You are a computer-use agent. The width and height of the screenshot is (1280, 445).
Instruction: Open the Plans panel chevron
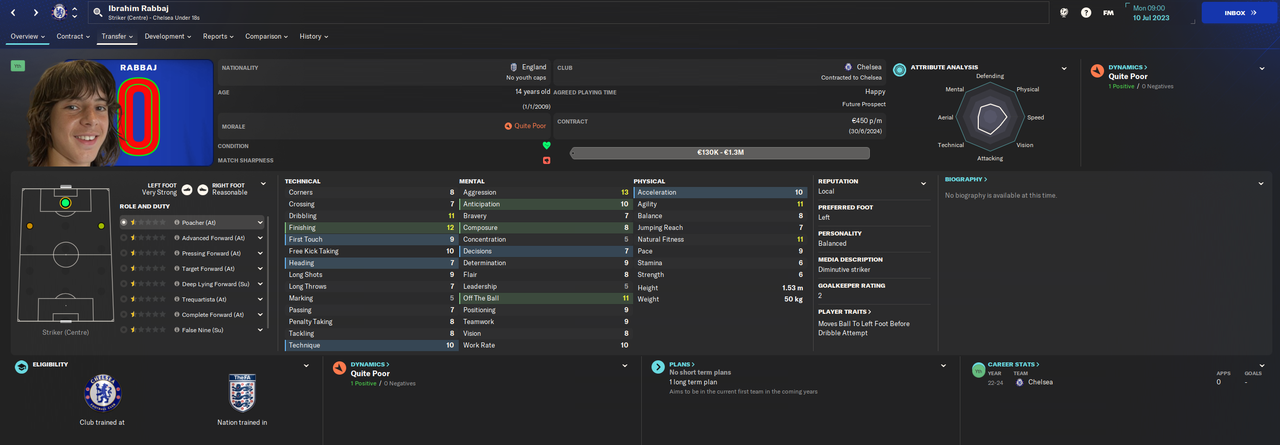click(942, 366)
